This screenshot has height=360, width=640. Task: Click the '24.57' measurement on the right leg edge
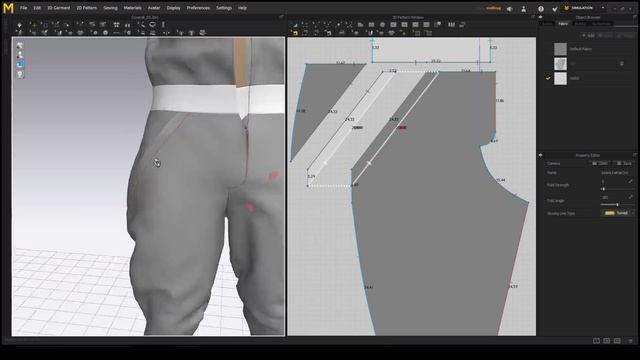click(513, 287)
